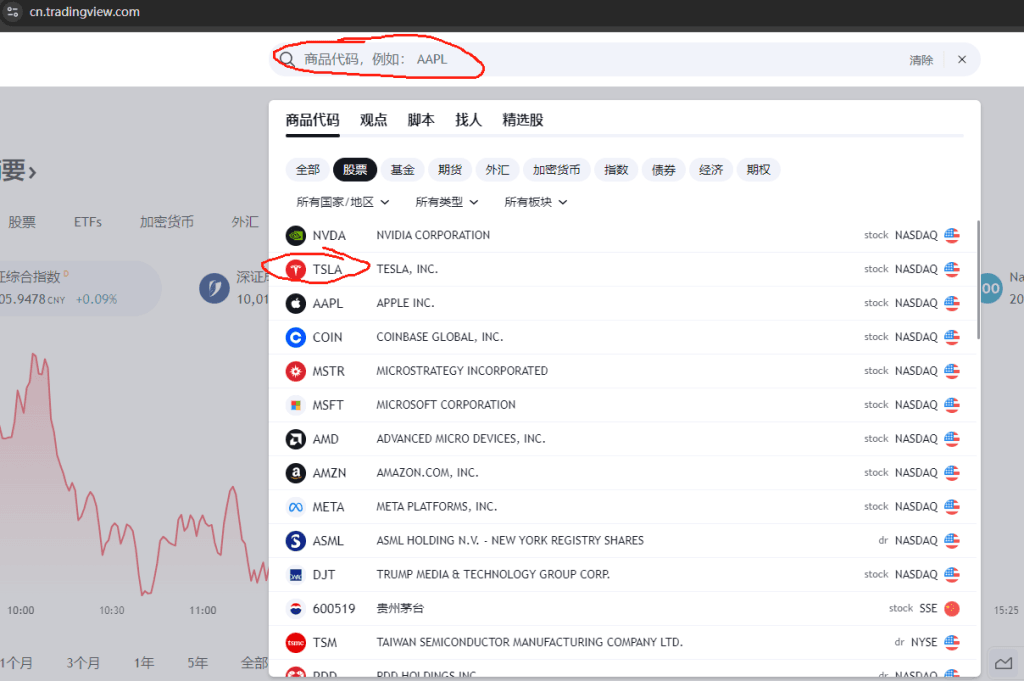Image resolution: width=1024 pixels, height=681 pixels.
Task: Select AMAZON.COM, INC. result
Action: pos(427,473)
